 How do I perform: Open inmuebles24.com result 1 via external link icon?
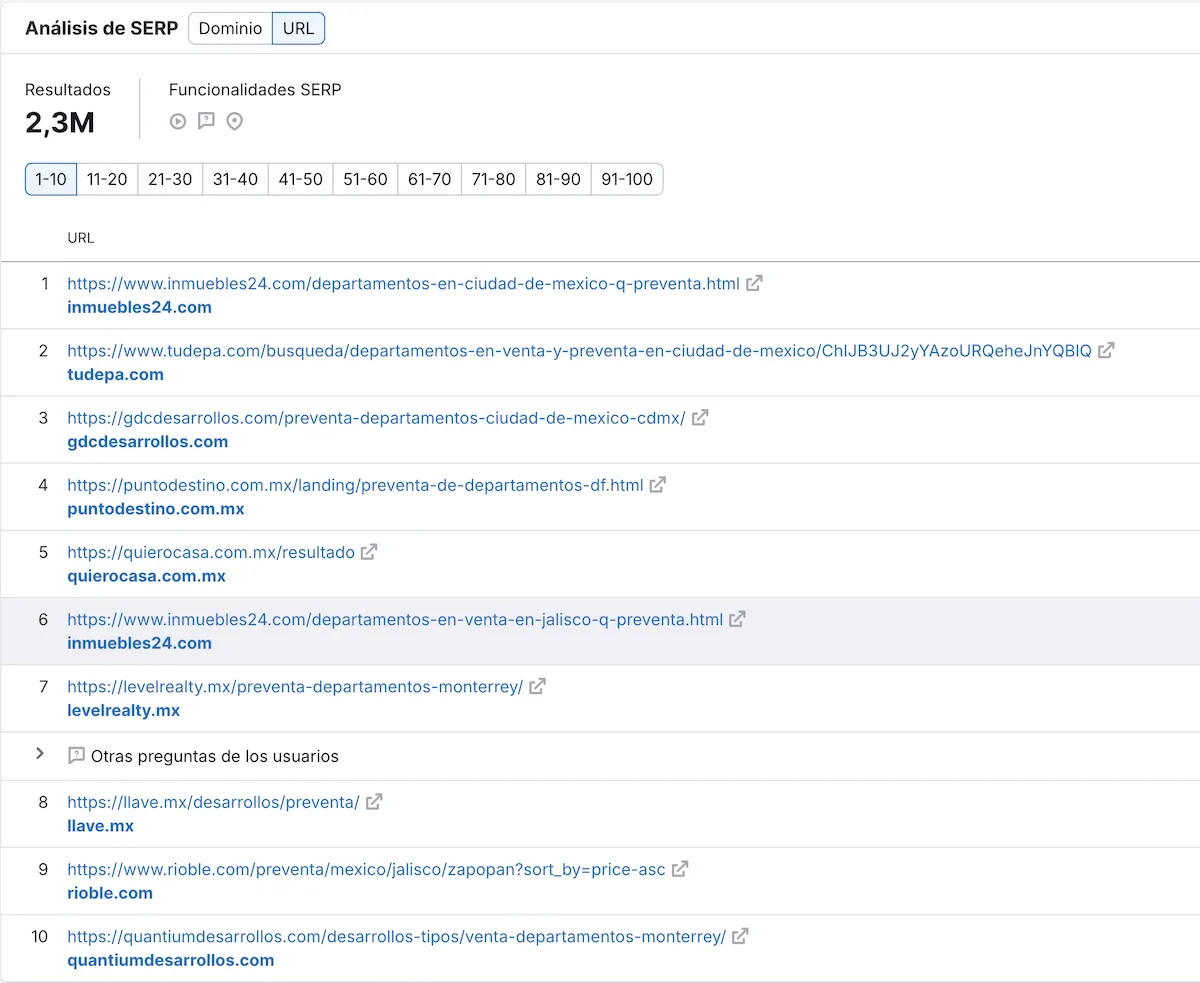pyautogui.click(x=753, y=283)
